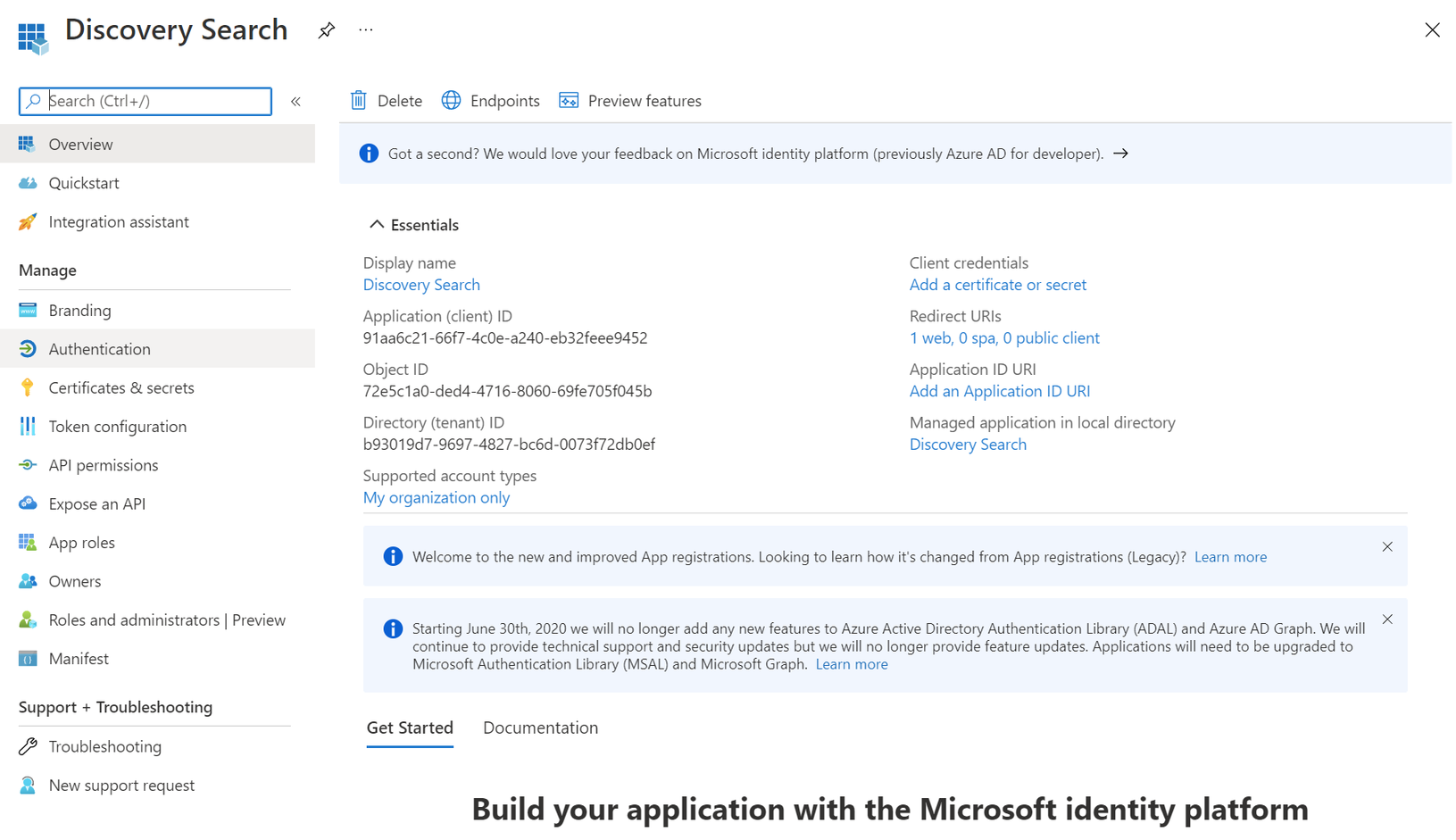
Task: Open Authentication in the Manage menu
Action: (99, 349)
